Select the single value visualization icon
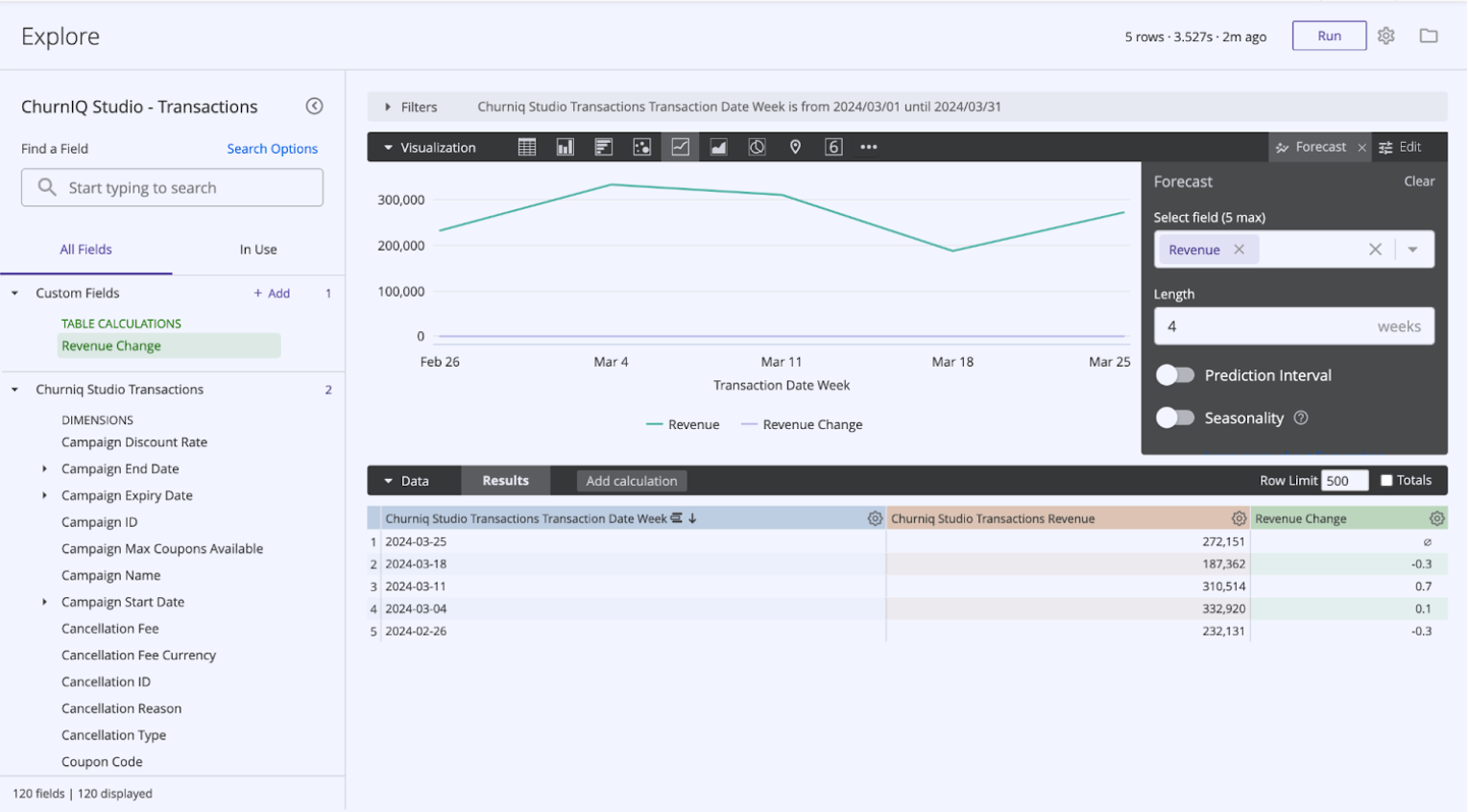This screenshot has height=812, width=1469. [x=833, y=147]
